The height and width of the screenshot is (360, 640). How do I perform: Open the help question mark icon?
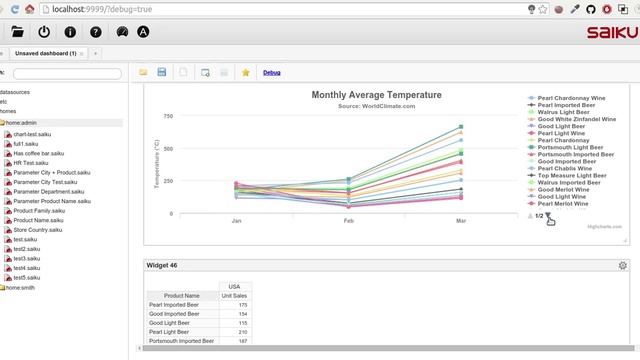pyautogui.click(x=96, y=32)
